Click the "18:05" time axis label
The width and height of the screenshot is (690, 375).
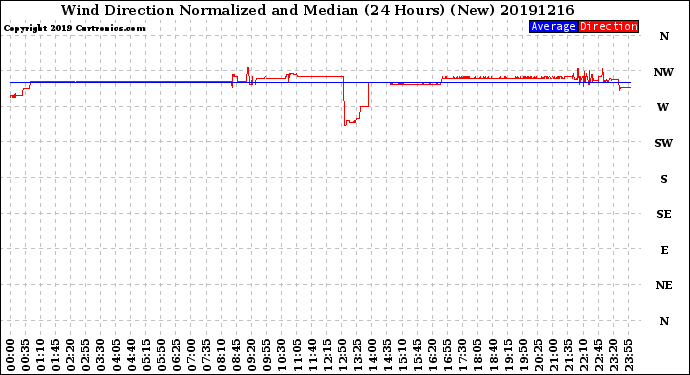pos(478,355)
